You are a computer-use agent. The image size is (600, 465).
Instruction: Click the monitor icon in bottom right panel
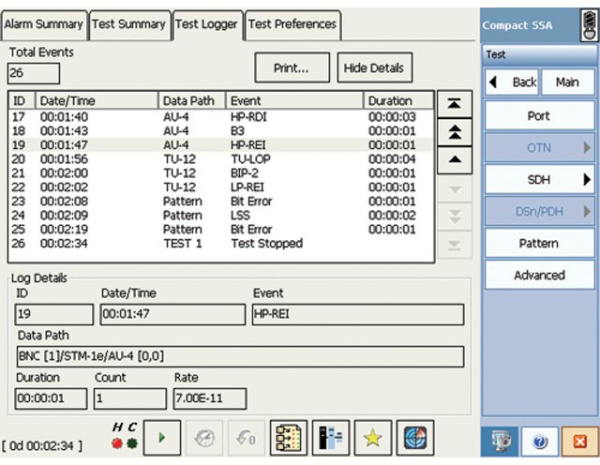pyautogui.click(x=503, y=440)
